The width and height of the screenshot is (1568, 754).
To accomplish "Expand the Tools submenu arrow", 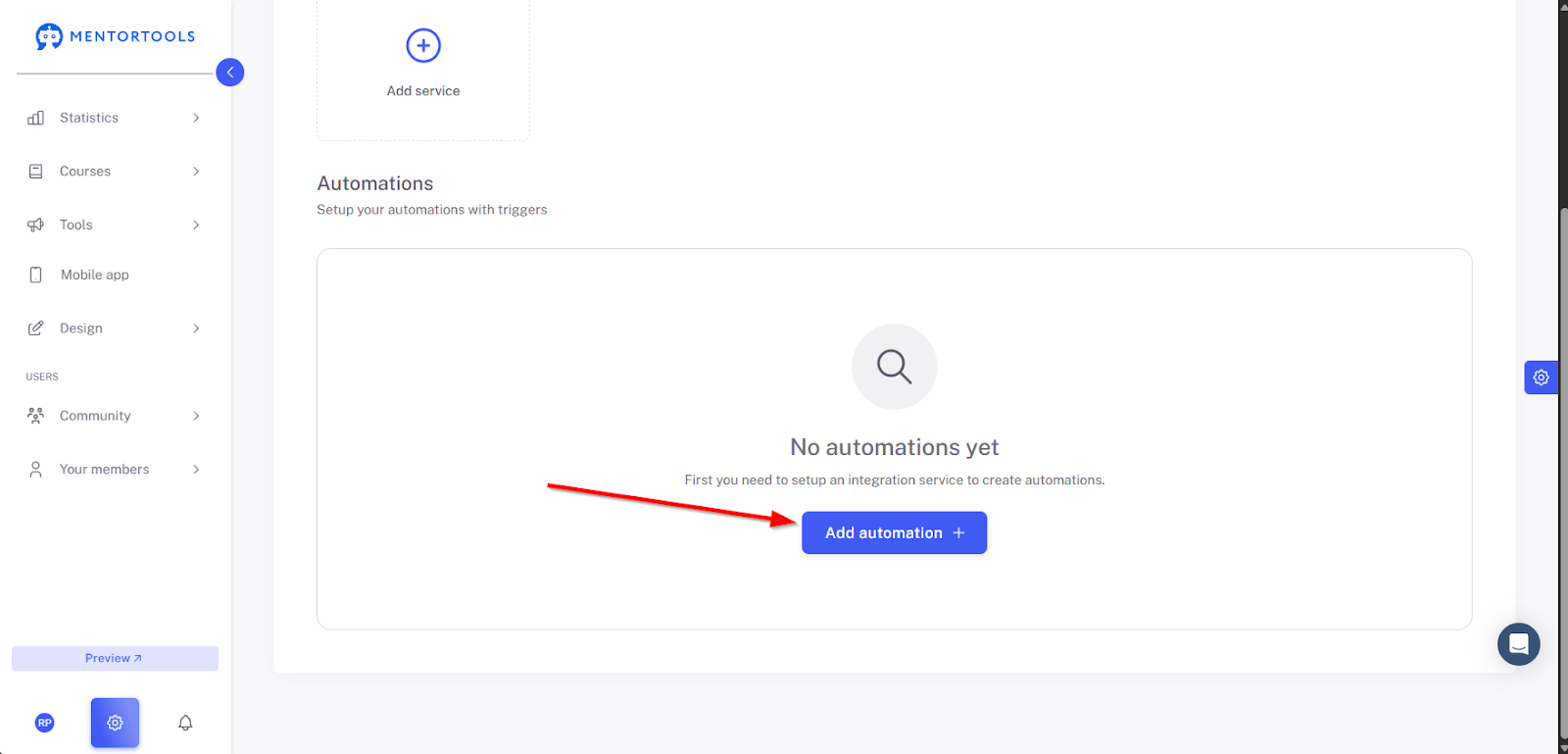I will (x=196, y=226).
